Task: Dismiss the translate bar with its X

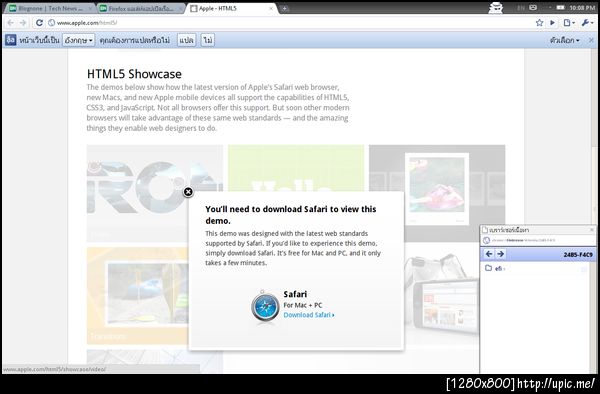Action: [x=591, y=40]
